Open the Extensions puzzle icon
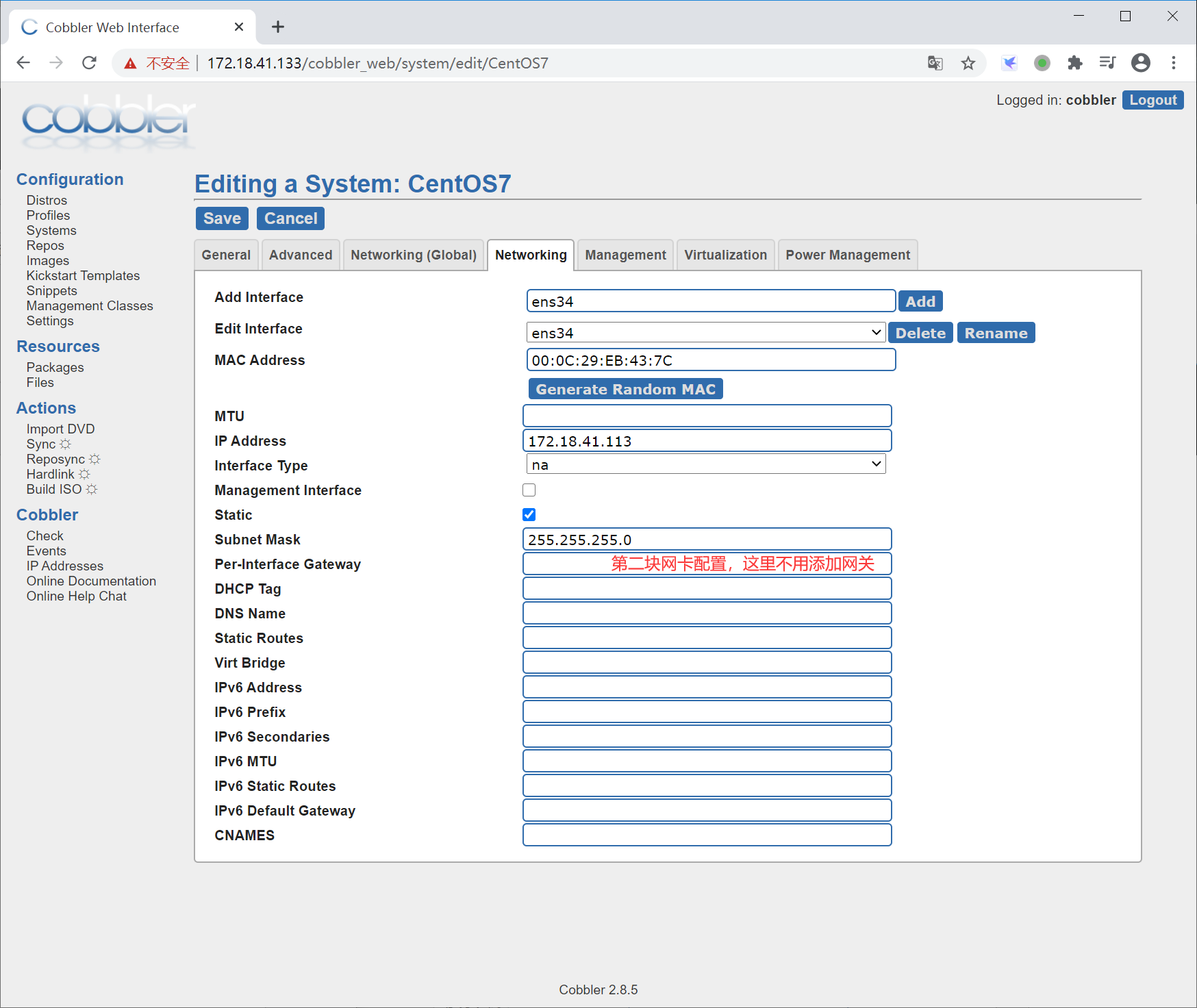Viewport: 1197px width, 1008px height. (1074, 63)
